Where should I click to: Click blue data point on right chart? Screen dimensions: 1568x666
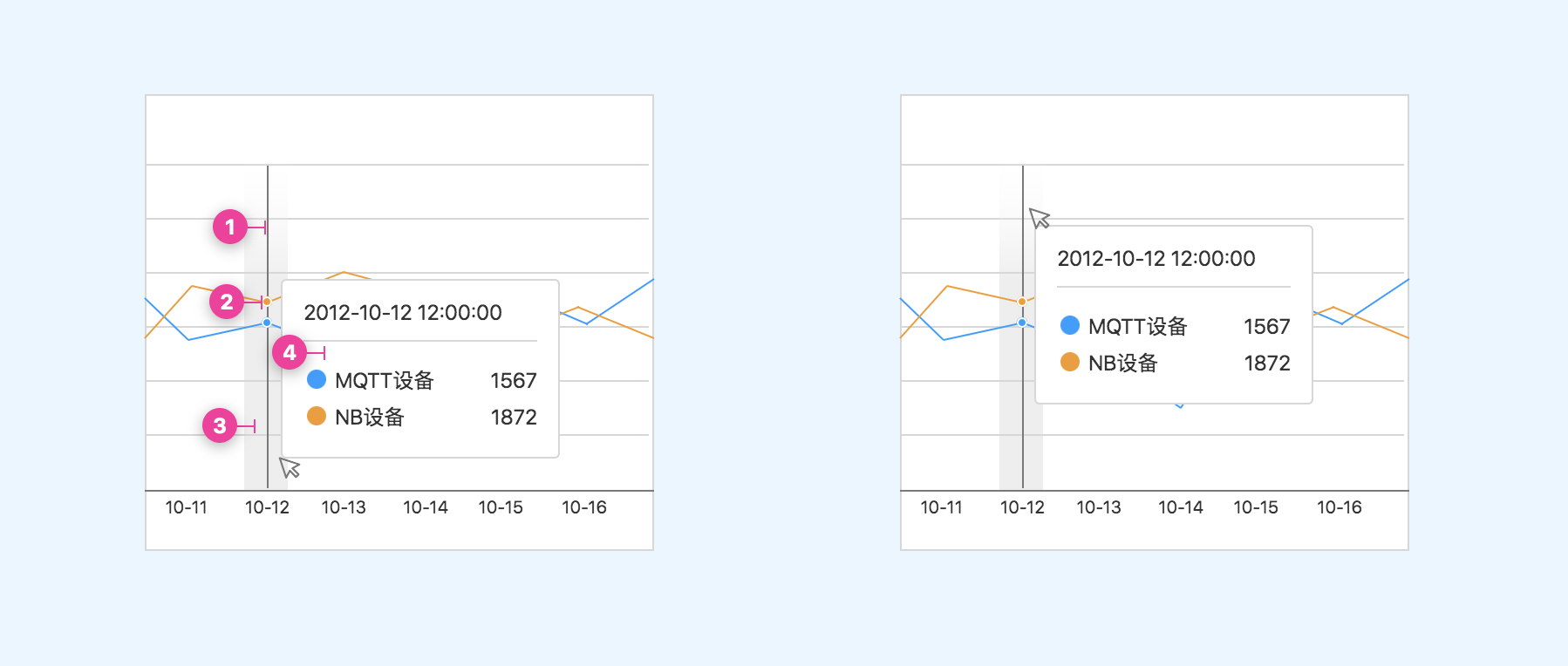pyautogui.click(x=1022, y=323)
